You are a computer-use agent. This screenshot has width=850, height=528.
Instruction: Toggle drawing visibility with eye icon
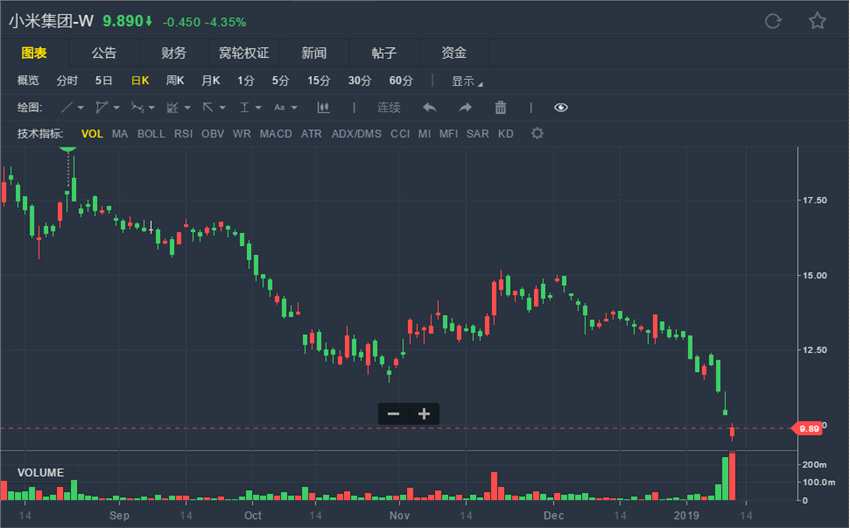point(561,107)
